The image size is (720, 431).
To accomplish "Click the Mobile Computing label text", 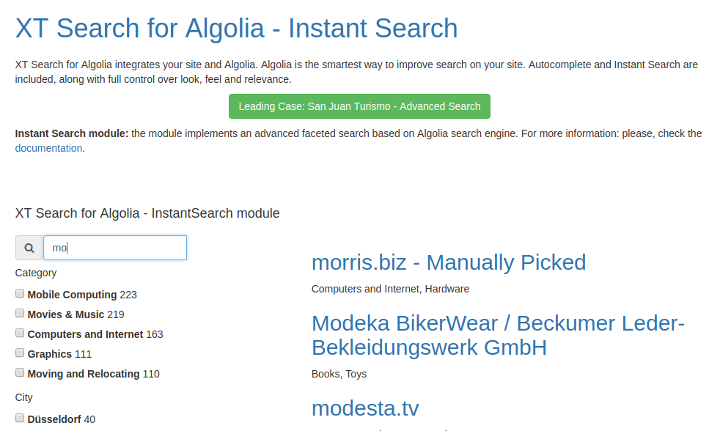I will click(x=72, y=295).
